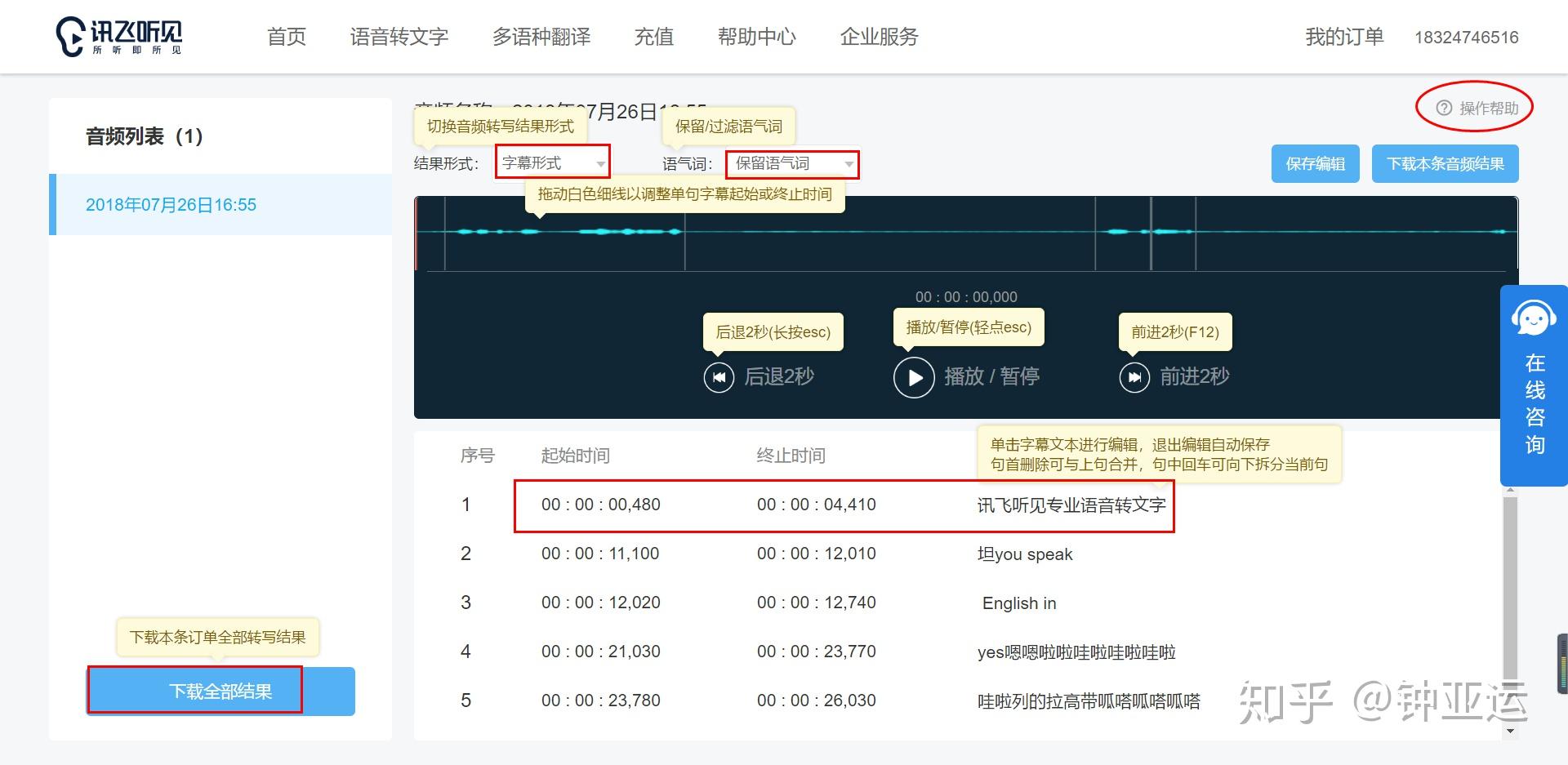
Task: Click end time 00:00:26,030
Action: pos(817,701)
